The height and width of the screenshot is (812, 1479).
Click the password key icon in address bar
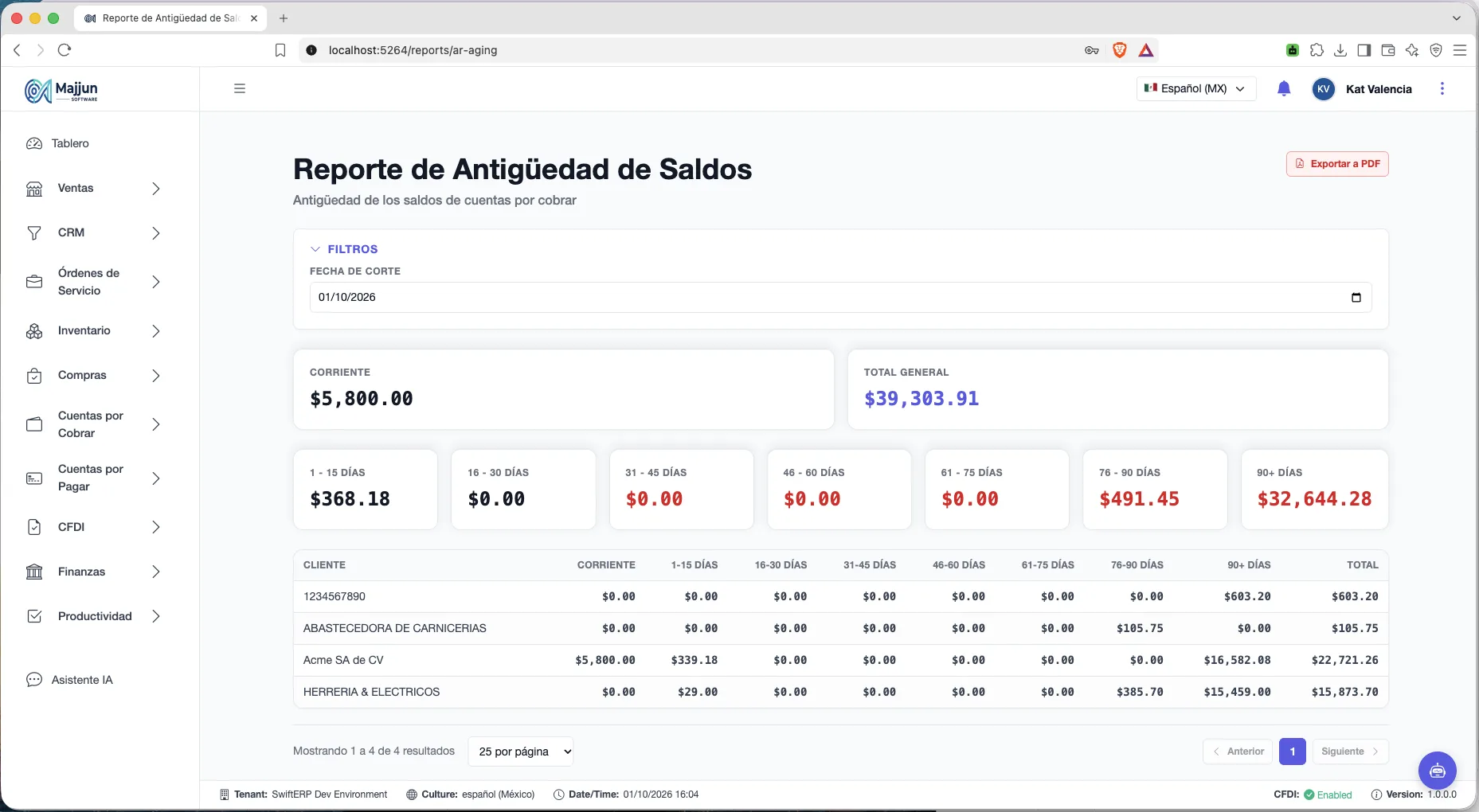click(1092, 50)
